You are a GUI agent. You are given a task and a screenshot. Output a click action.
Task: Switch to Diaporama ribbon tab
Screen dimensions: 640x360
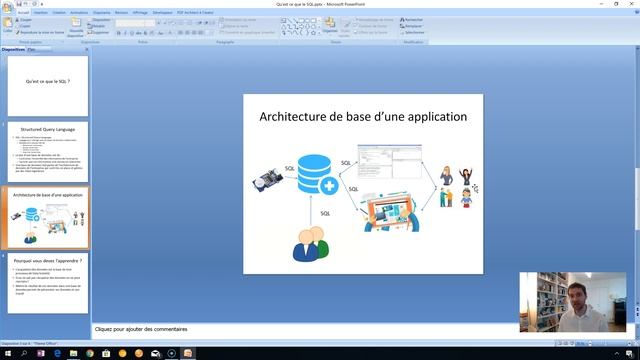pyautogui.click(x=101, y=13)
